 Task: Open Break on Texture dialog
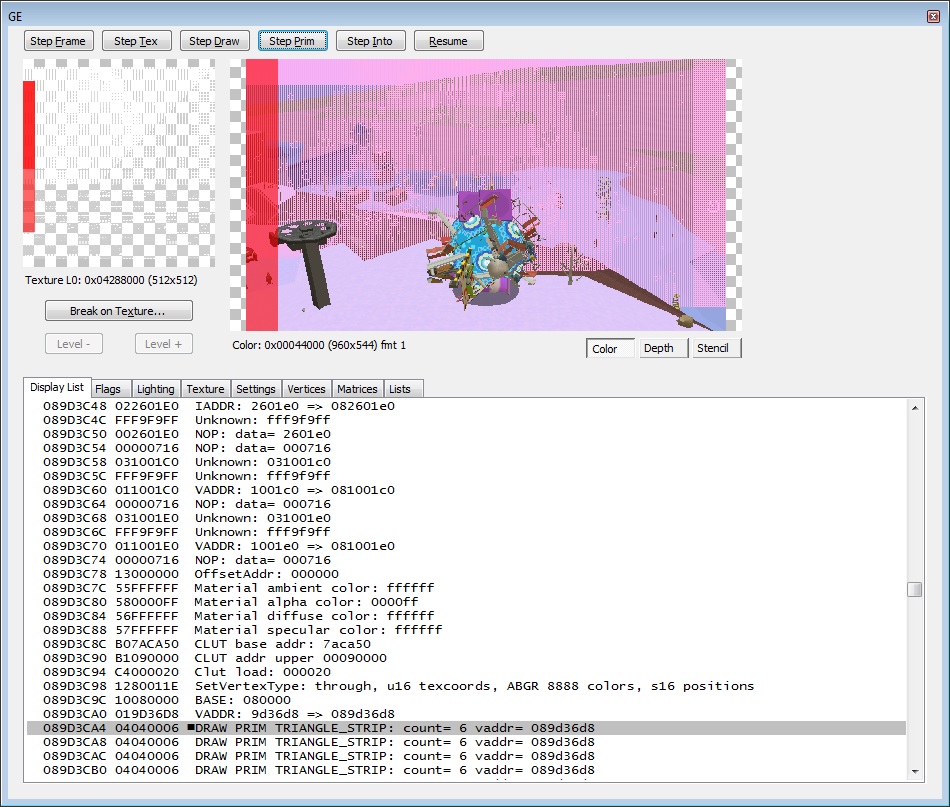pos(118,311)
